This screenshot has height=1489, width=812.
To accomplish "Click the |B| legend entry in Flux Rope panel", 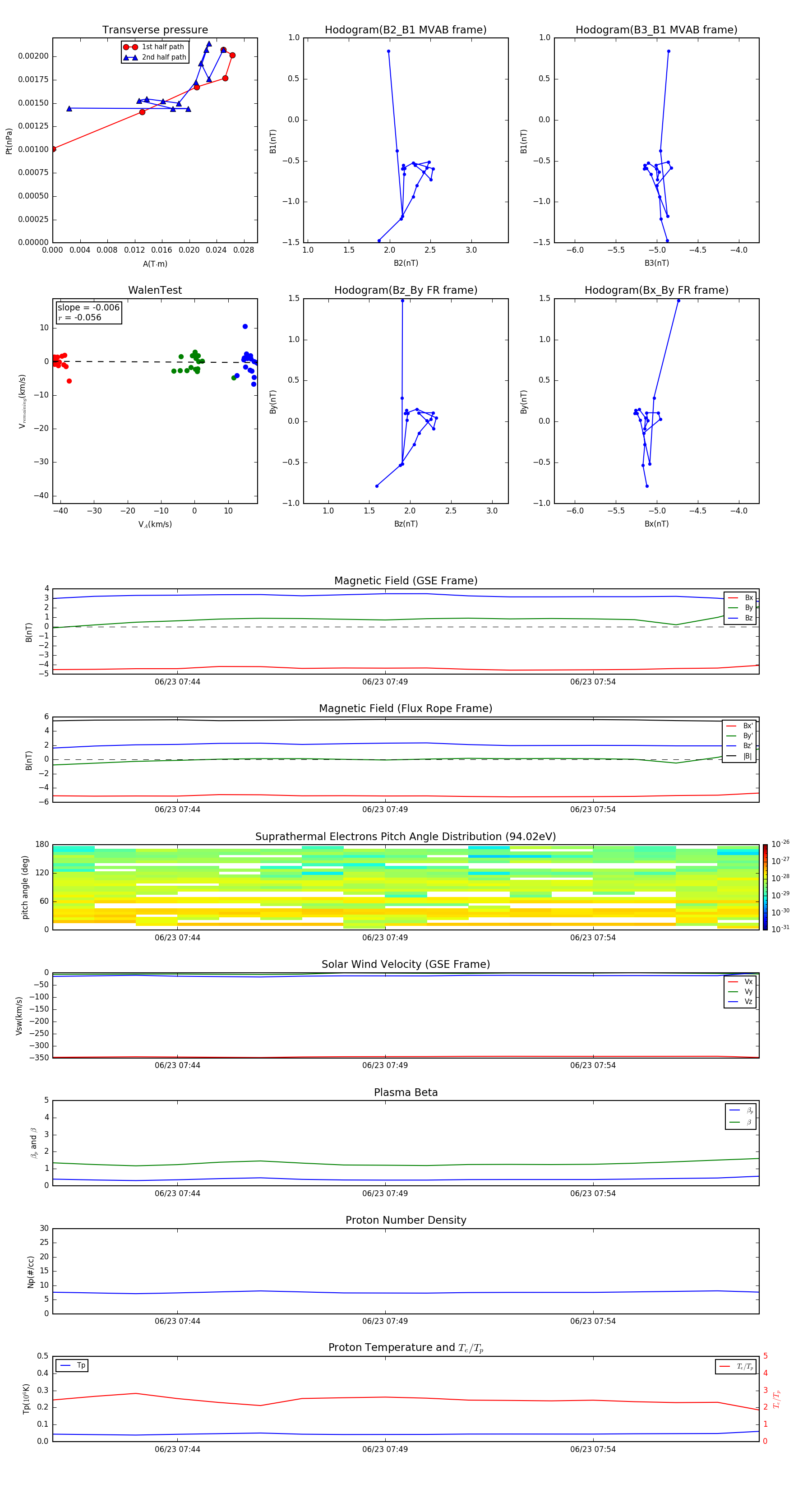I will pyautogui.click(x=739, y=756).
